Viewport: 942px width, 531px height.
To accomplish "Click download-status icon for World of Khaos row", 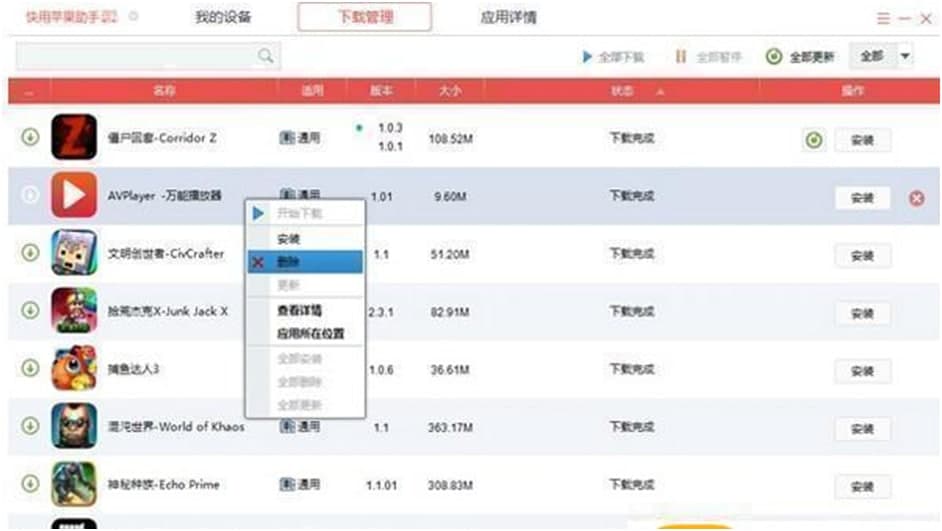I will tap(30, 425).
